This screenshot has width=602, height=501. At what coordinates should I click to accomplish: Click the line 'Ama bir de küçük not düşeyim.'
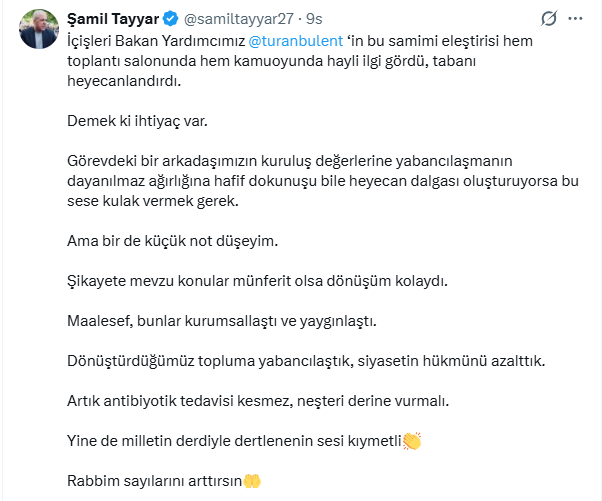[x=170, y=241]
